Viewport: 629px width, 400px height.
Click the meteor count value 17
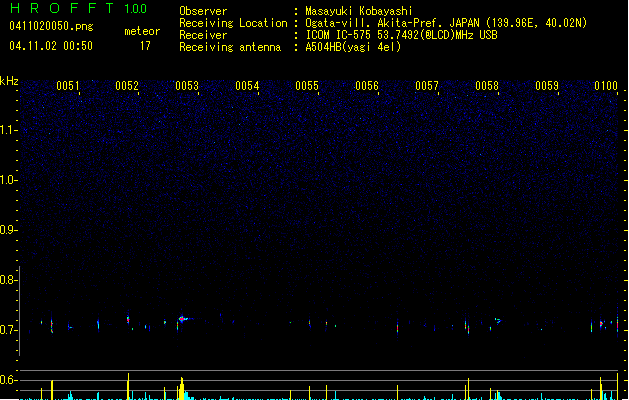(x=145, y=46)
